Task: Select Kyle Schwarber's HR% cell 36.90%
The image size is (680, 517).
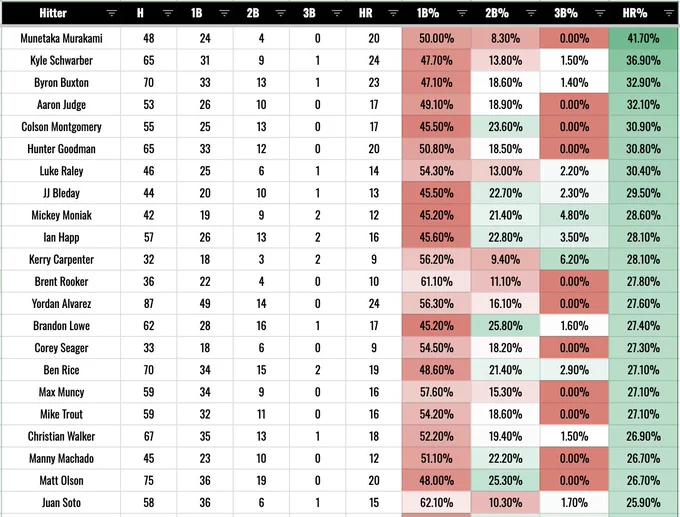Action: (643, 60)
